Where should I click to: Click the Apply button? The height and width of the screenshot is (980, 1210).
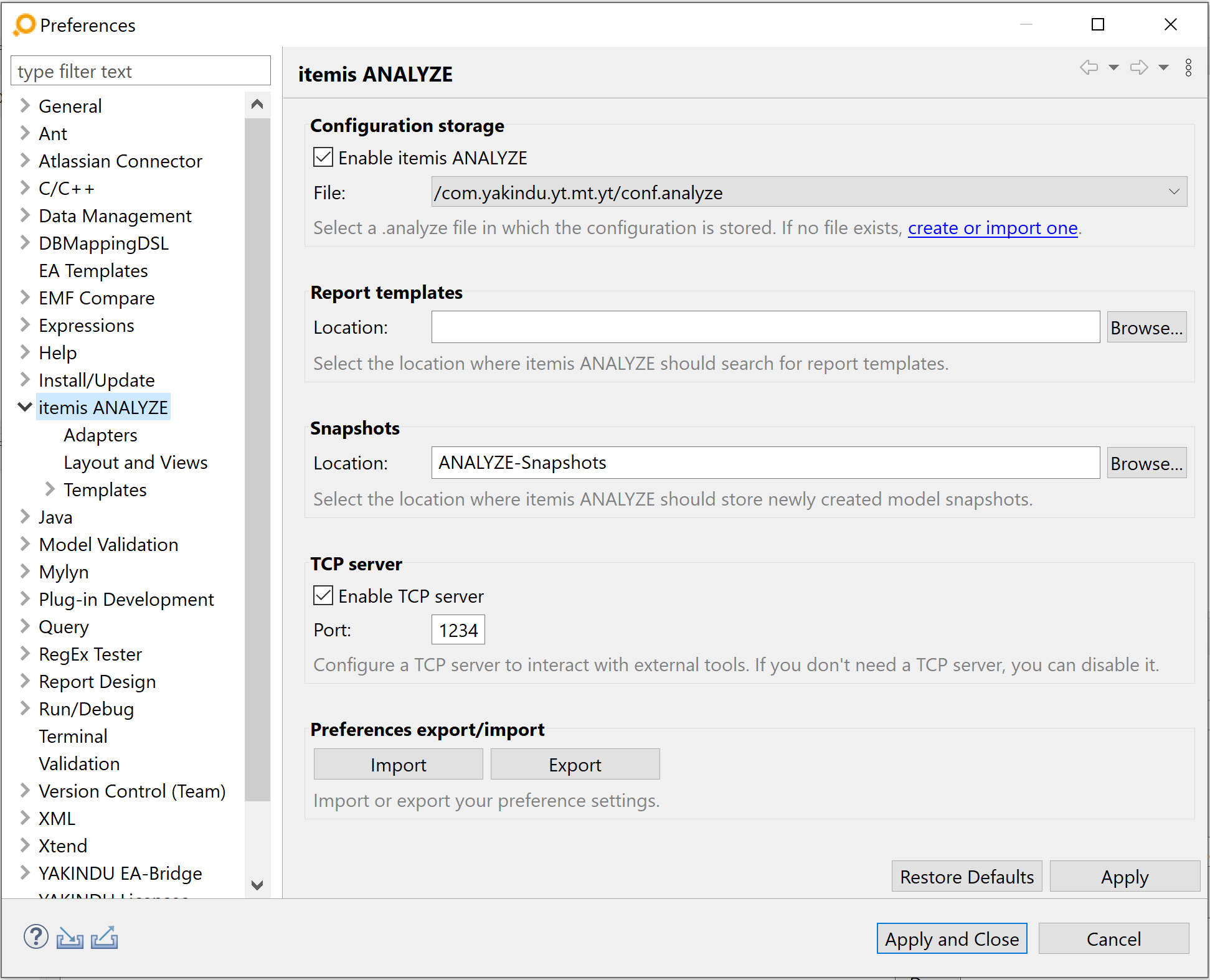tap(1125, 876)
